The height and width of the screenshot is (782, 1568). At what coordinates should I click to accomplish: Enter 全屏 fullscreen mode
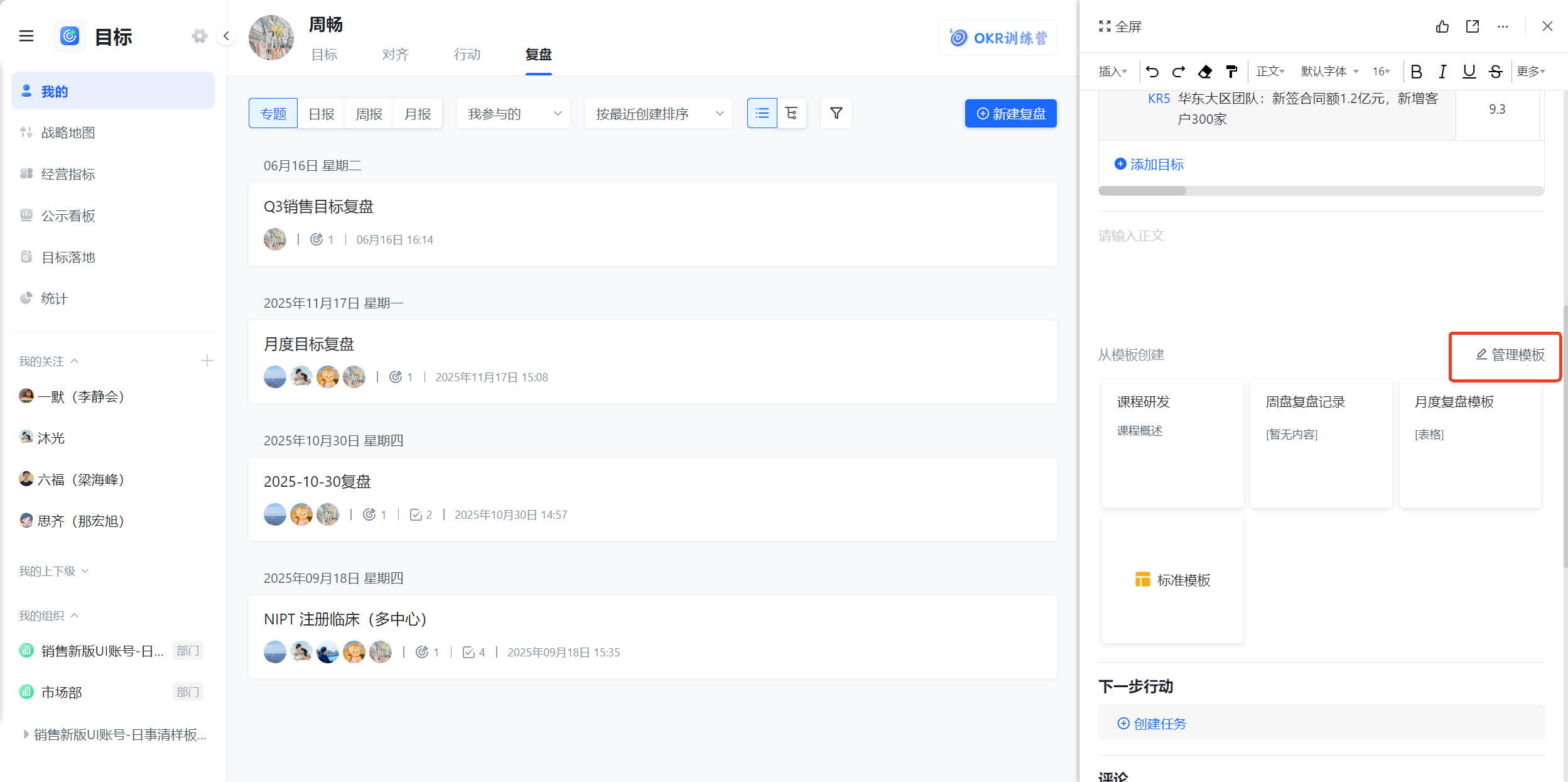click(1120, 26)
